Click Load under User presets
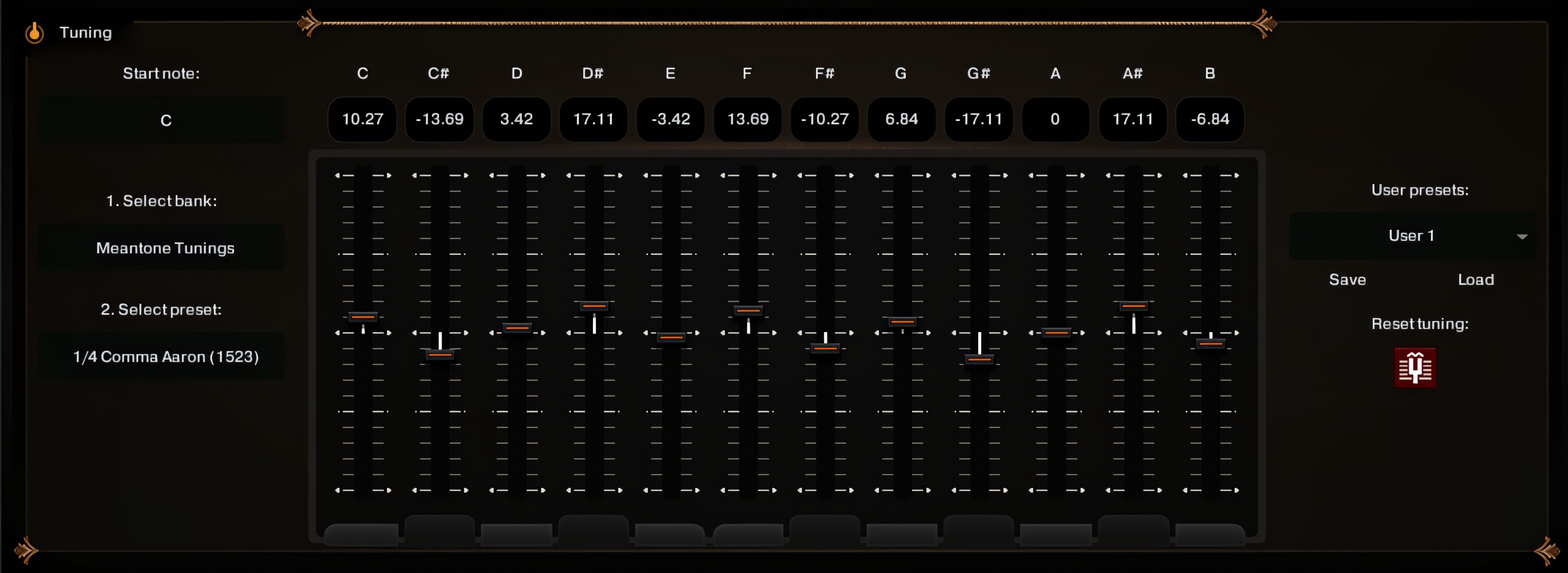The image size is (1568, 573). coord(1476,279)
